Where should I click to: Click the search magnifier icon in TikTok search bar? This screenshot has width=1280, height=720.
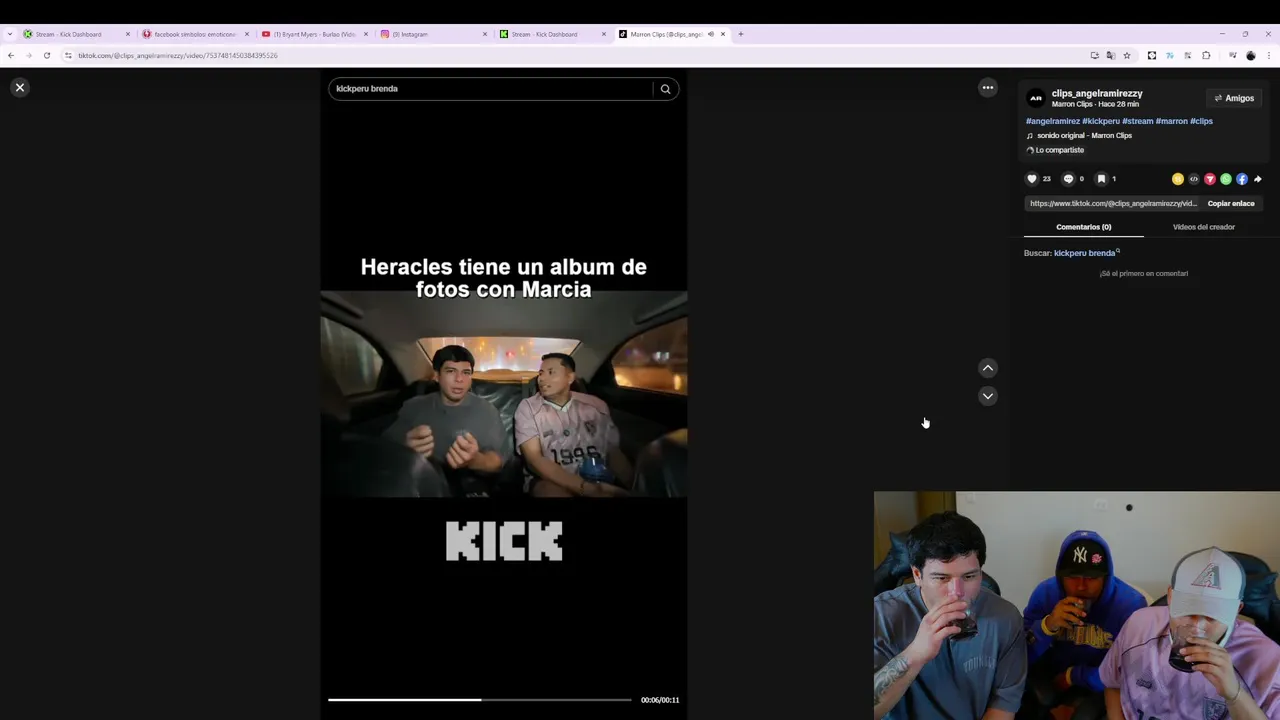point(665,89)
